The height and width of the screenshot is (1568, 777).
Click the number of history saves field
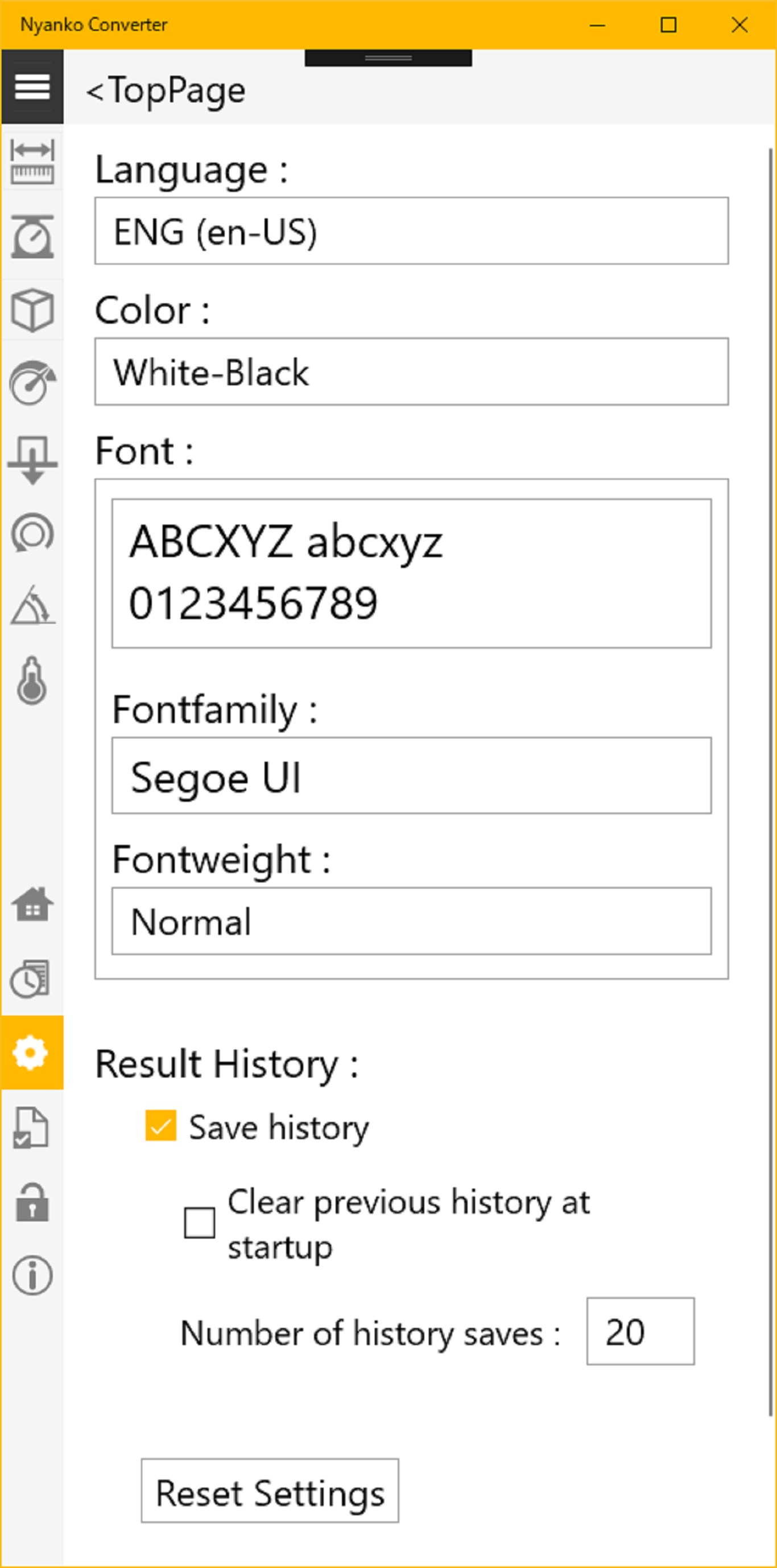pos(640,1332)
